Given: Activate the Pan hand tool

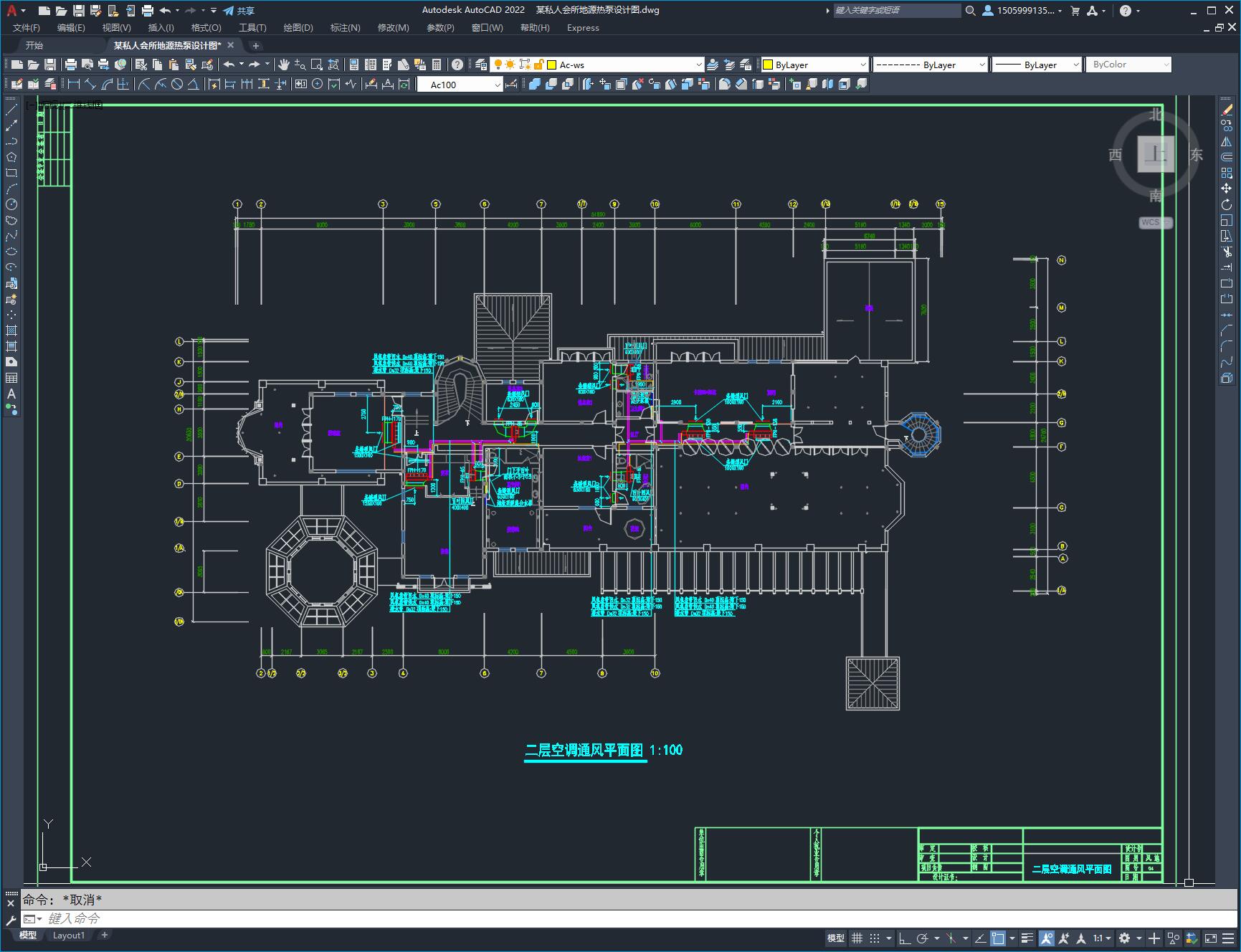Looking at the screenshot, I should point(284,65).
